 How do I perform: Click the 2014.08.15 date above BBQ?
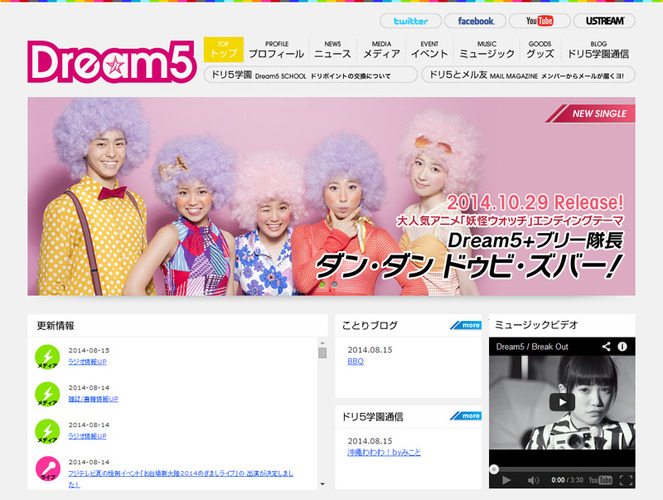point(370,350)
